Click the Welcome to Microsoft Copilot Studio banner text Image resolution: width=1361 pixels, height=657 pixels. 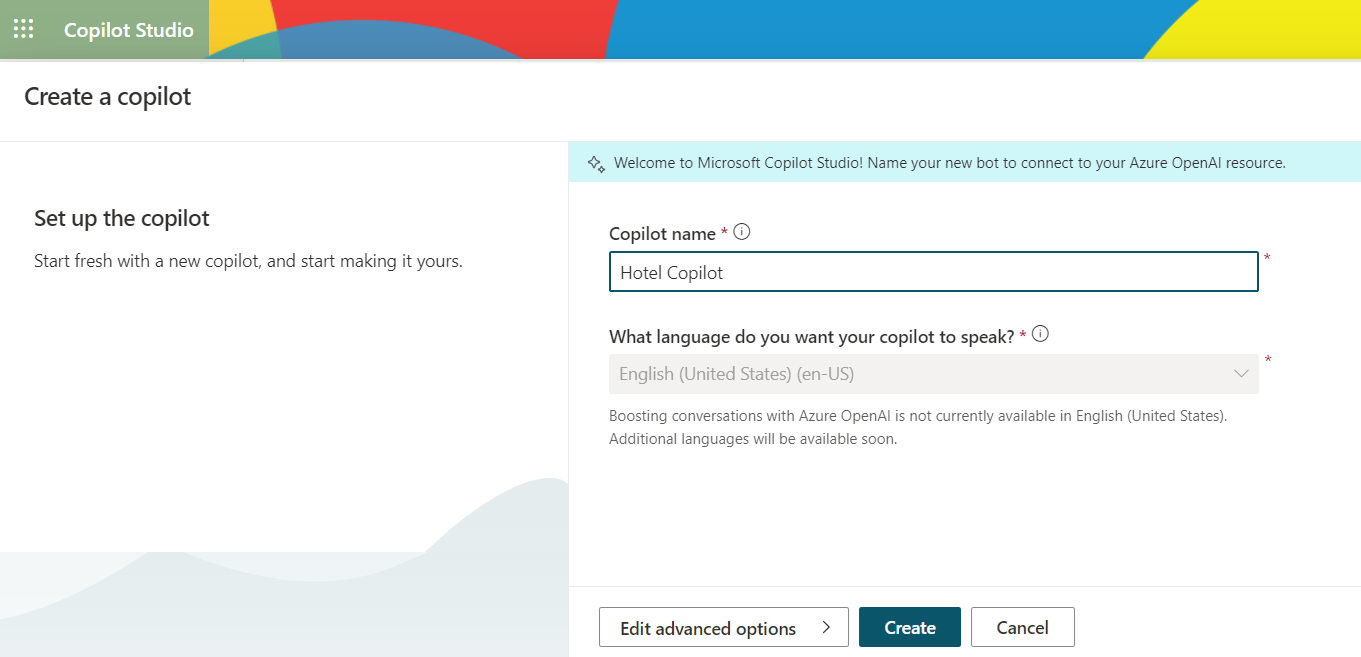point(948,163)
